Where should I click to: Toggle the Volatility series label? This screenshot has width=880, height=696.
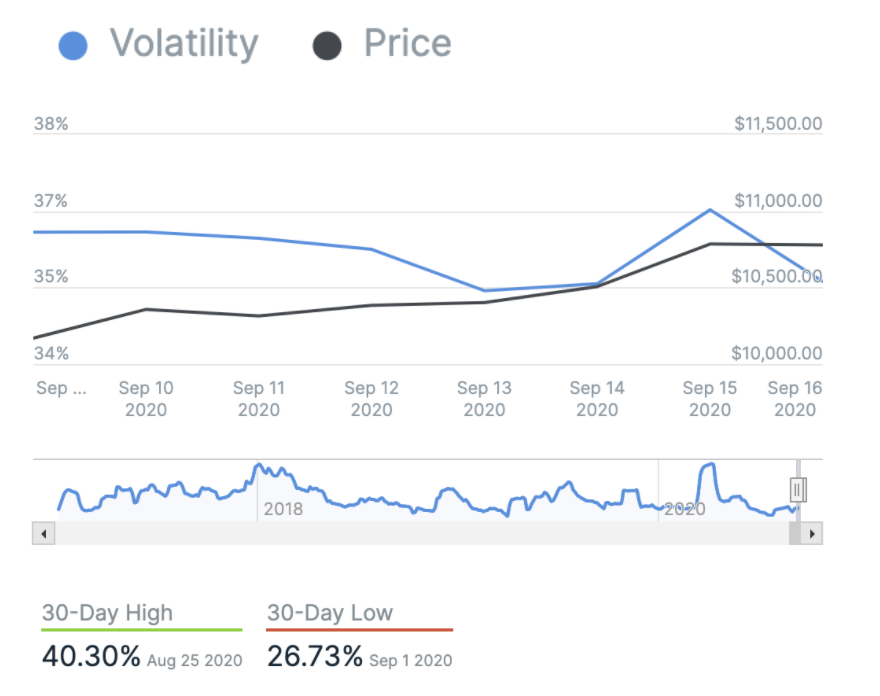pos(184,44)
